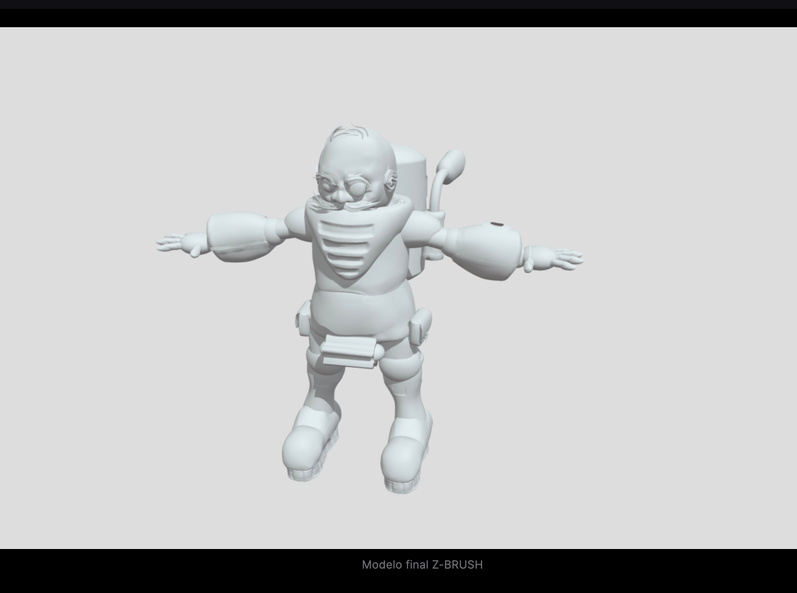
Task: Click the hand on the left side
Action: tap(178, 242)
